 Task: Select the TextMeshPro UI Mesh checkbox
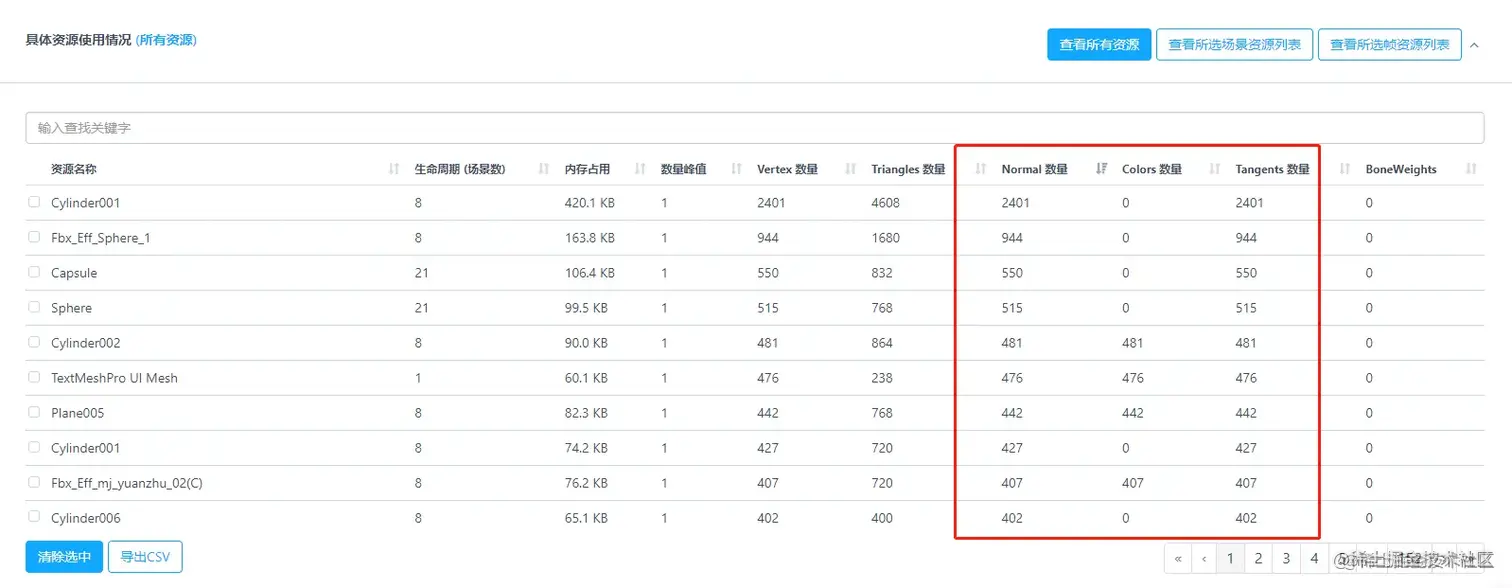33,377
